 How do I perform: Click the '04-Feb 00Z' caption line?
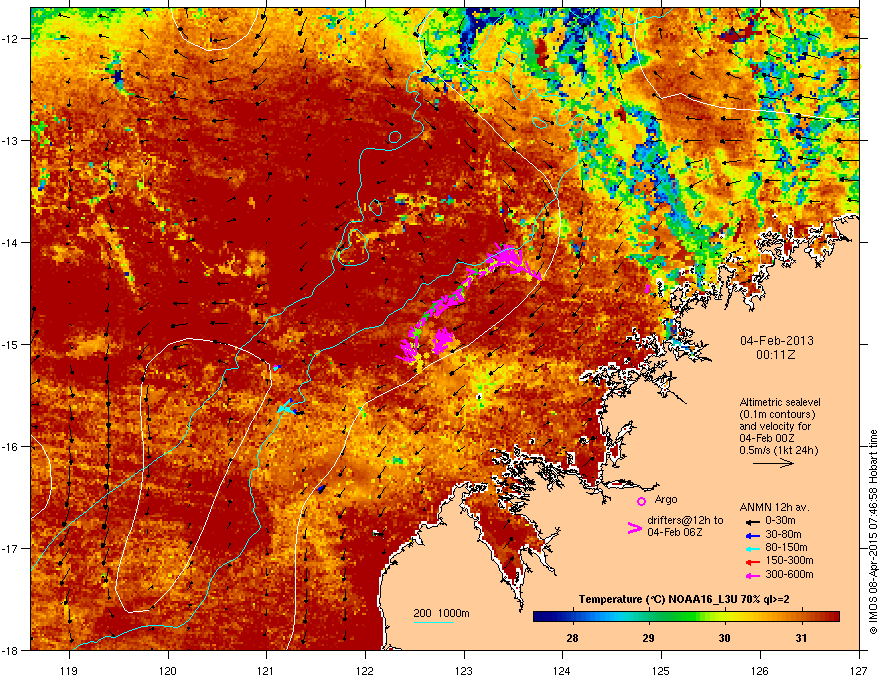pos(766,438)
